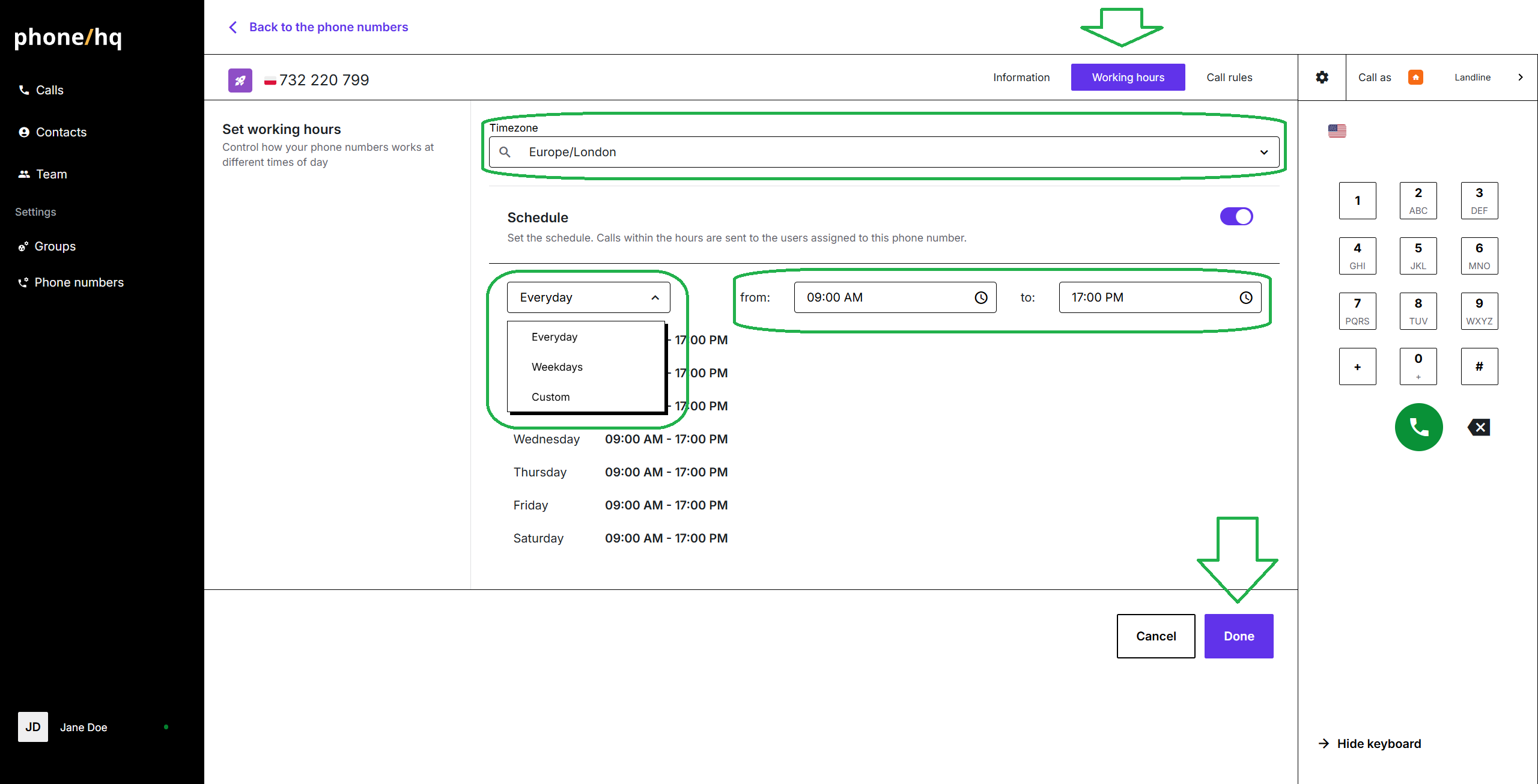Switch to the Call rules tab
1538x784 pixels.
click(x=1229, y=77)
